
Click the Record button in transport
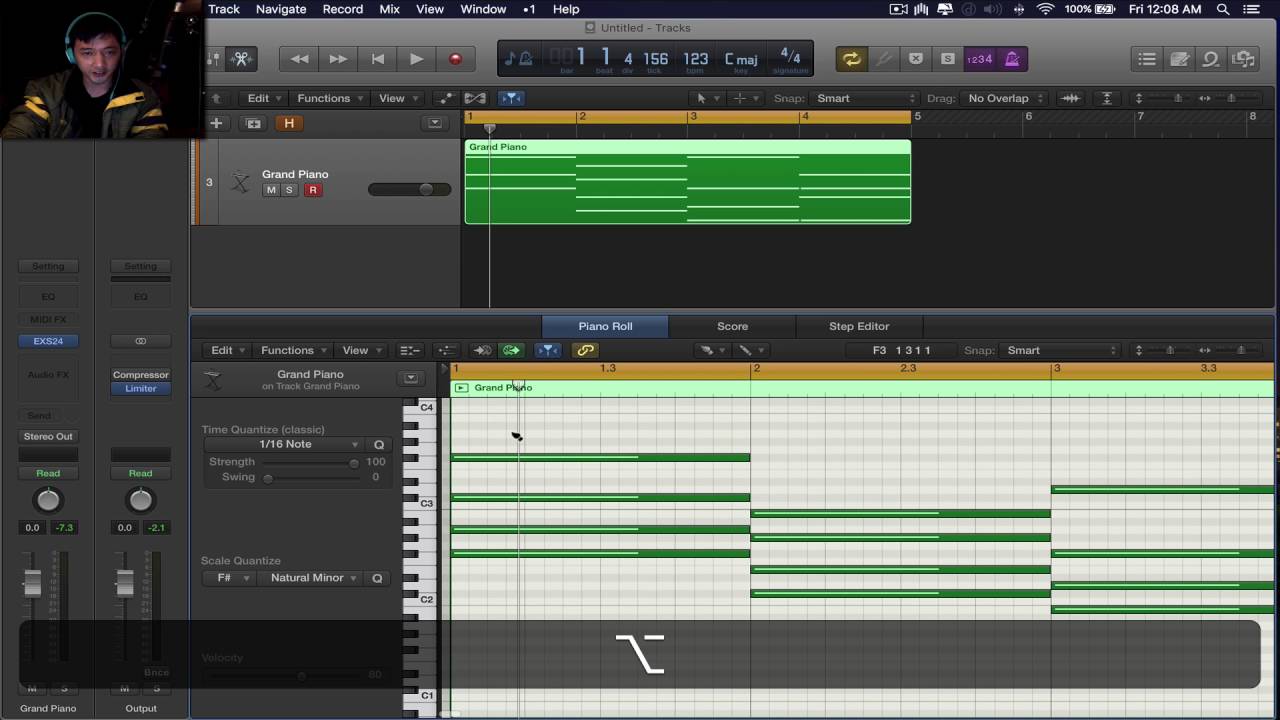point(455,59)
